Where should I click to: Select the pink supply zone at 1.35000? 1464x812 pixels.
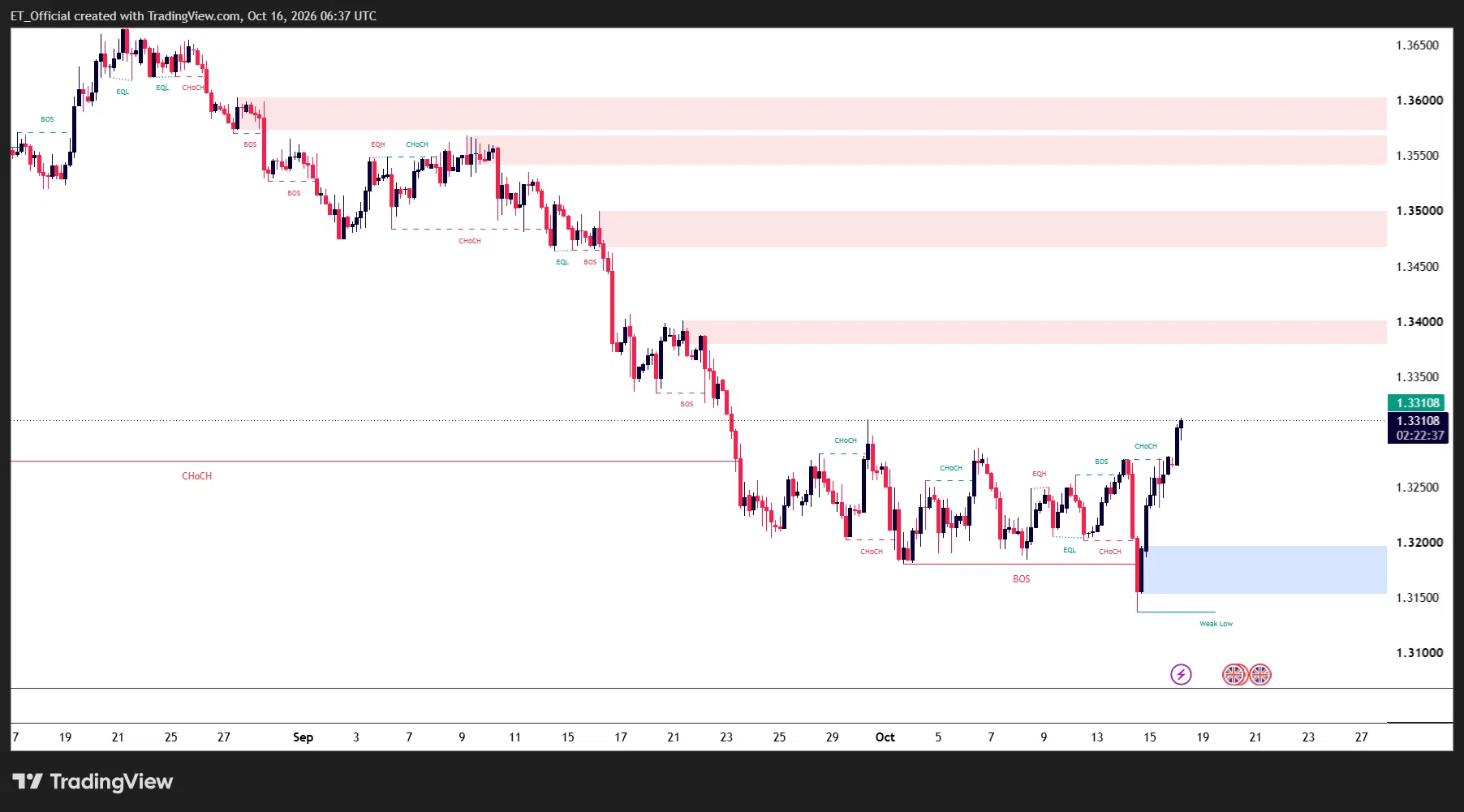[993, 229]
